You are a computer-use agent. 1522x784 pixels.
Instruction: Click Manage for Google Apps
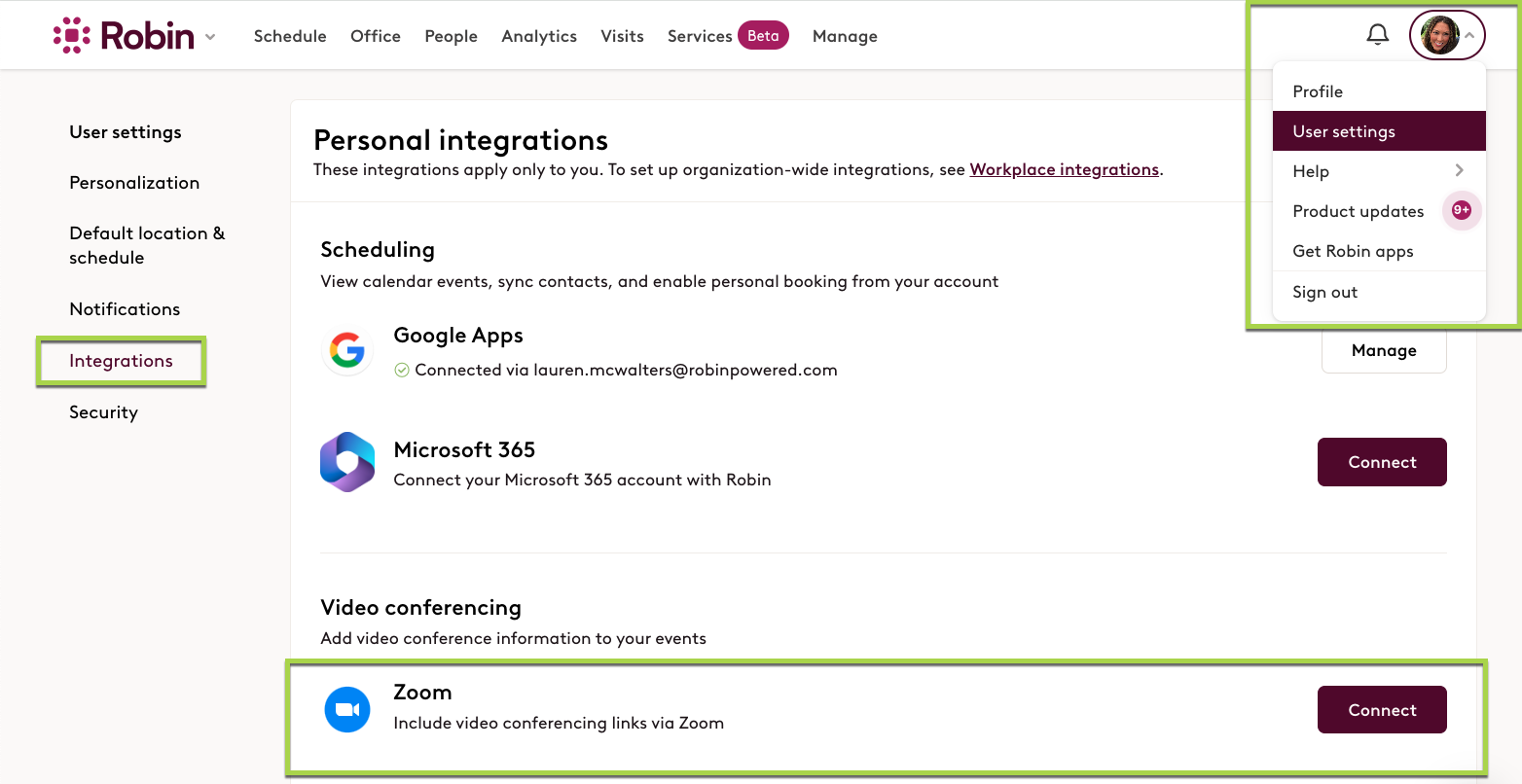pos(1384,350)
